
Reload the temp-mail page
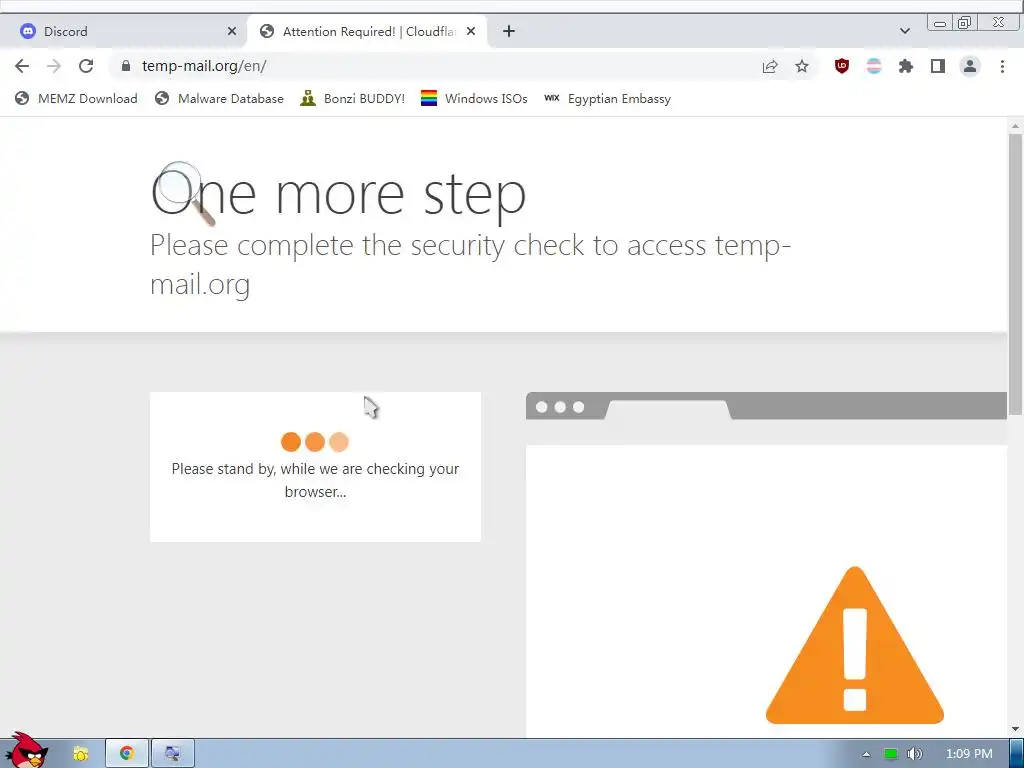click(x=86, y=66)
